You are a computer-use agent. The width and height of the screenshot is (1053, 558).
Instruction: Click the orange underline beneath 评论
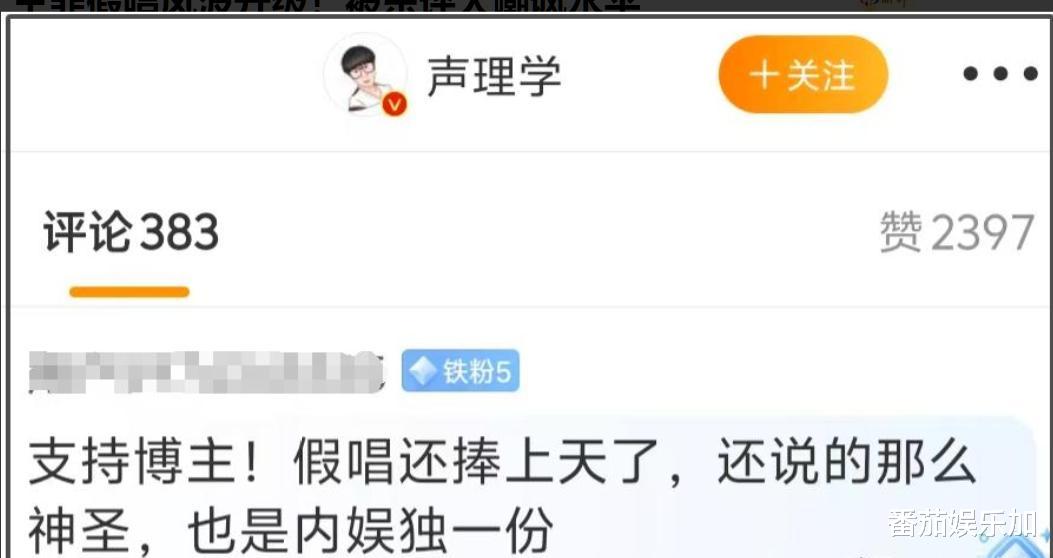tap(129, 292)
